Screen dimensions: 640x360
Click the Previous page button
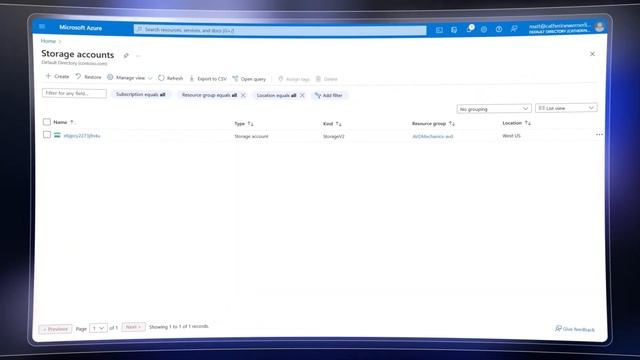tap(56, 329)
